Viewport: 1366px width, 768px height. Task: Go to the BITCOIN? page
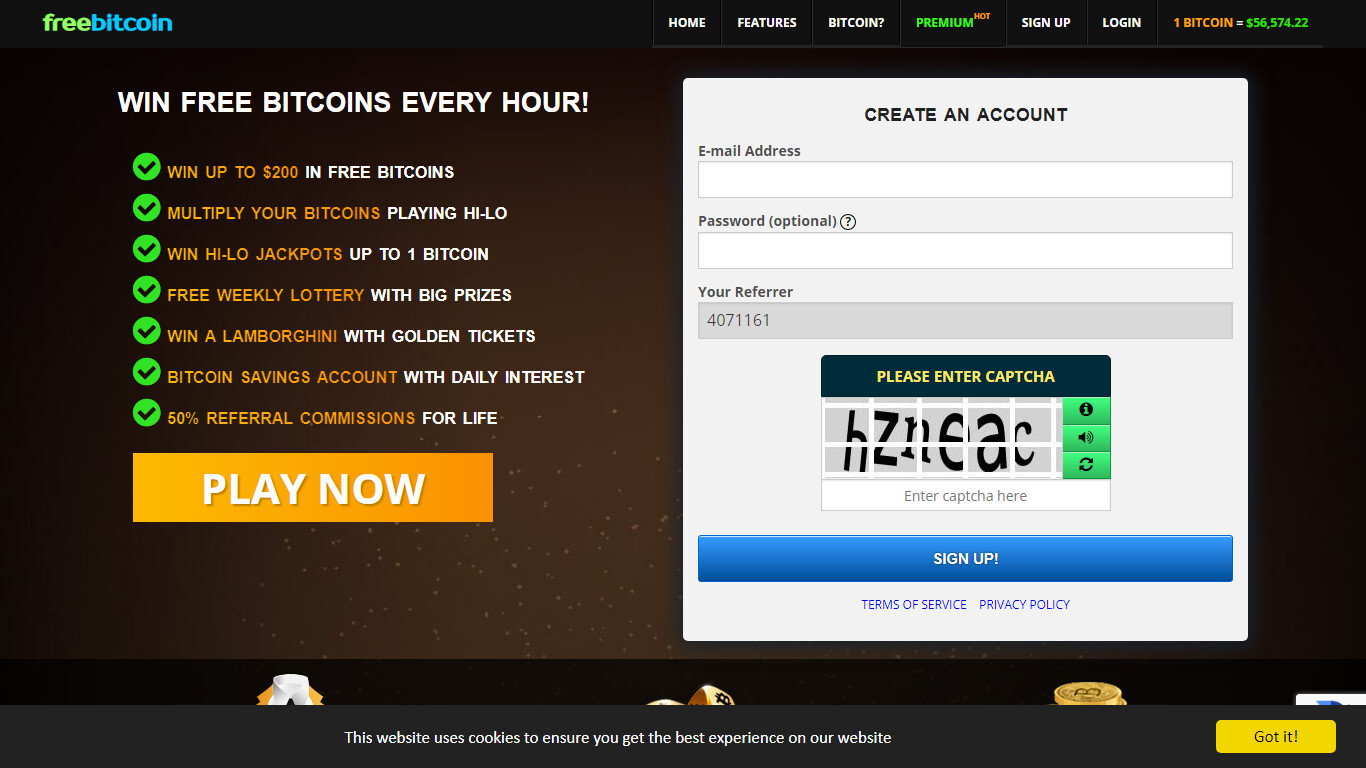pos(856,23)
